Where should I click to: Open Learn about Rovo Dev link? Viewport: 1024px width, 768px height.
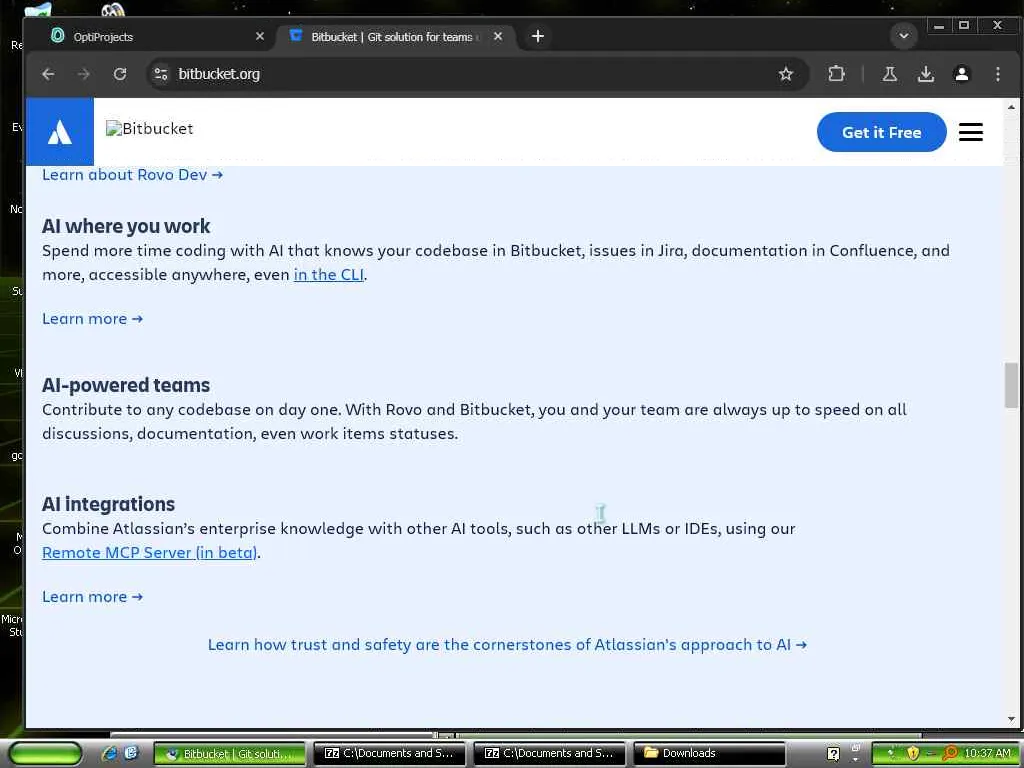[133, 174]
